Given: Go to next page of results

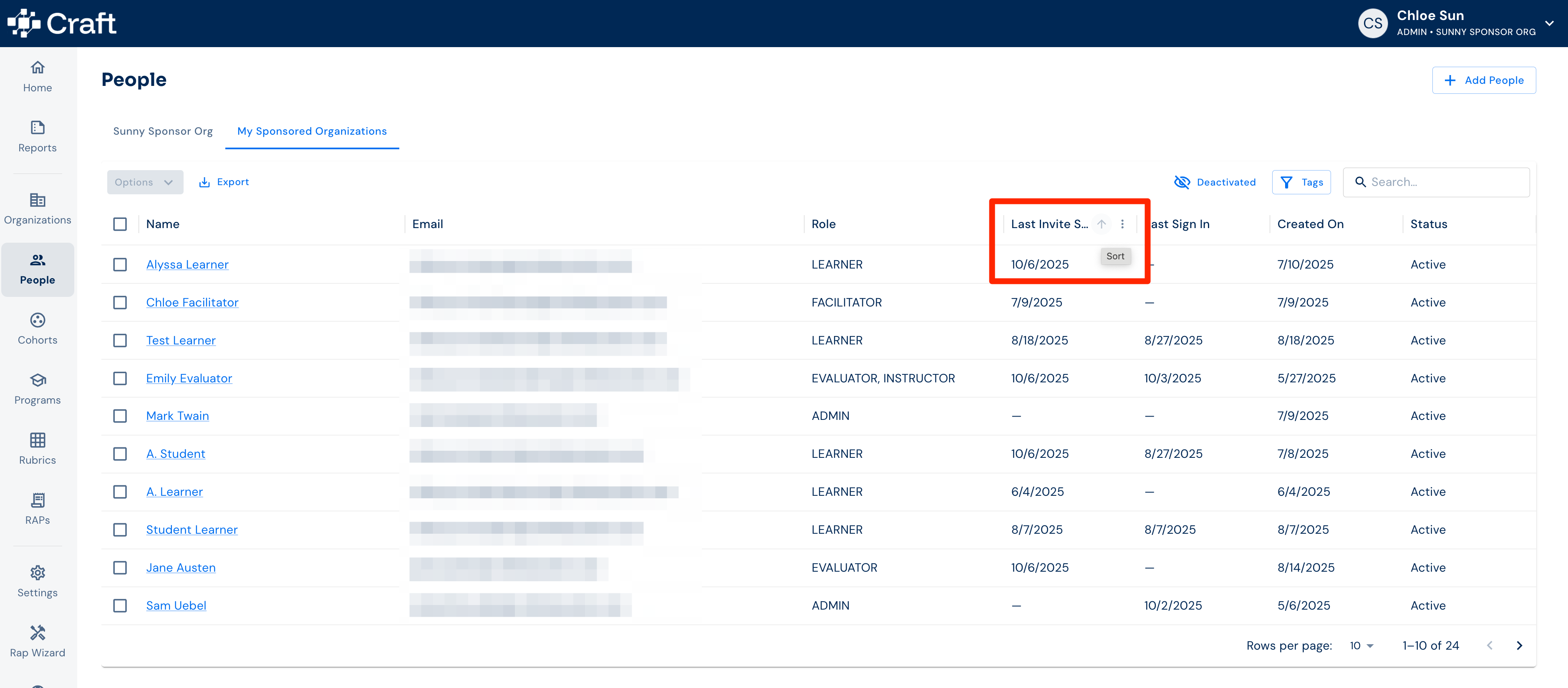Looking at the screenshot, I should (1519, 645).
